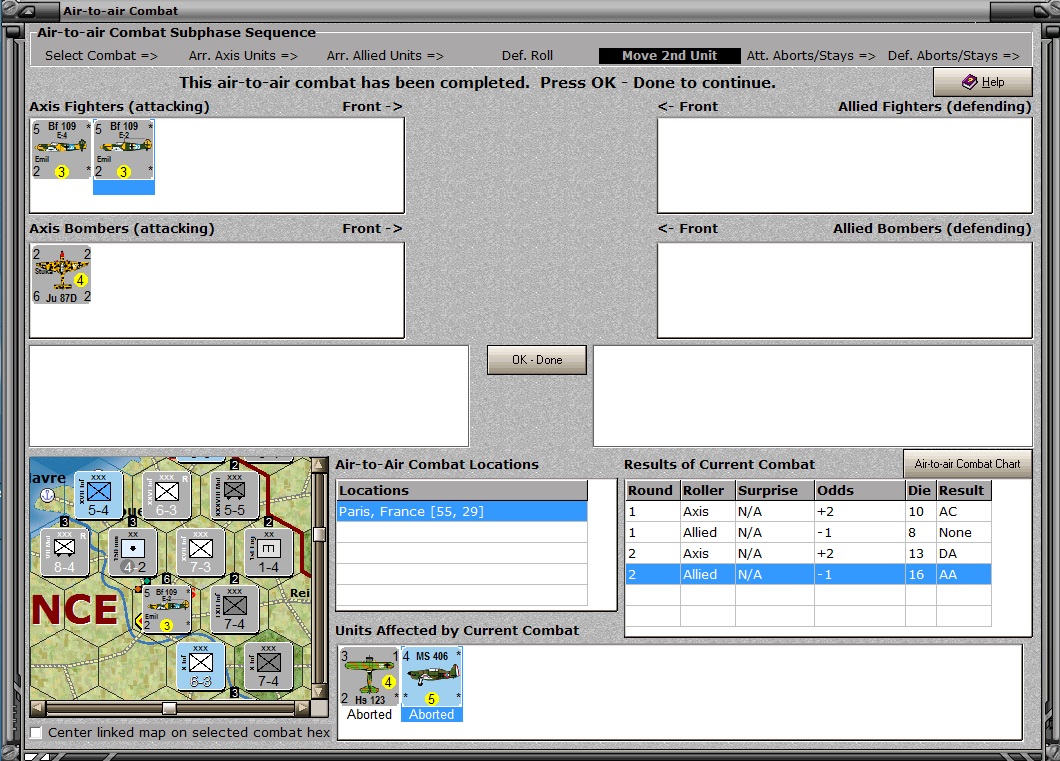Click the empty Allied Fighters defending box
Screen dimensions: 1060x761
click(x=844, y=166)
